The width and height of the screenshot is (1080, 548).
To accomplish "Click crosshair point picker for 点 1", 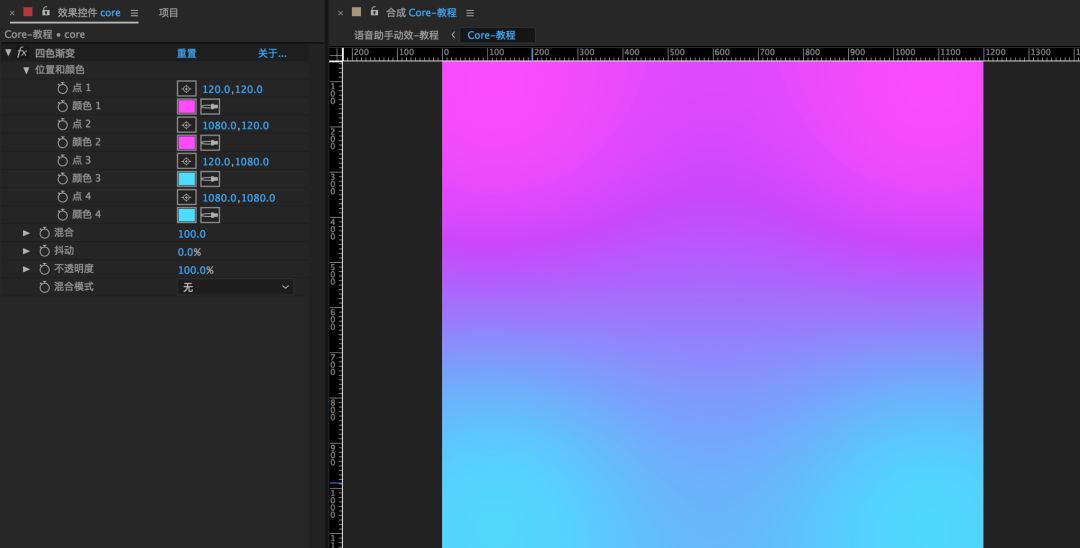I will (187, 89).
